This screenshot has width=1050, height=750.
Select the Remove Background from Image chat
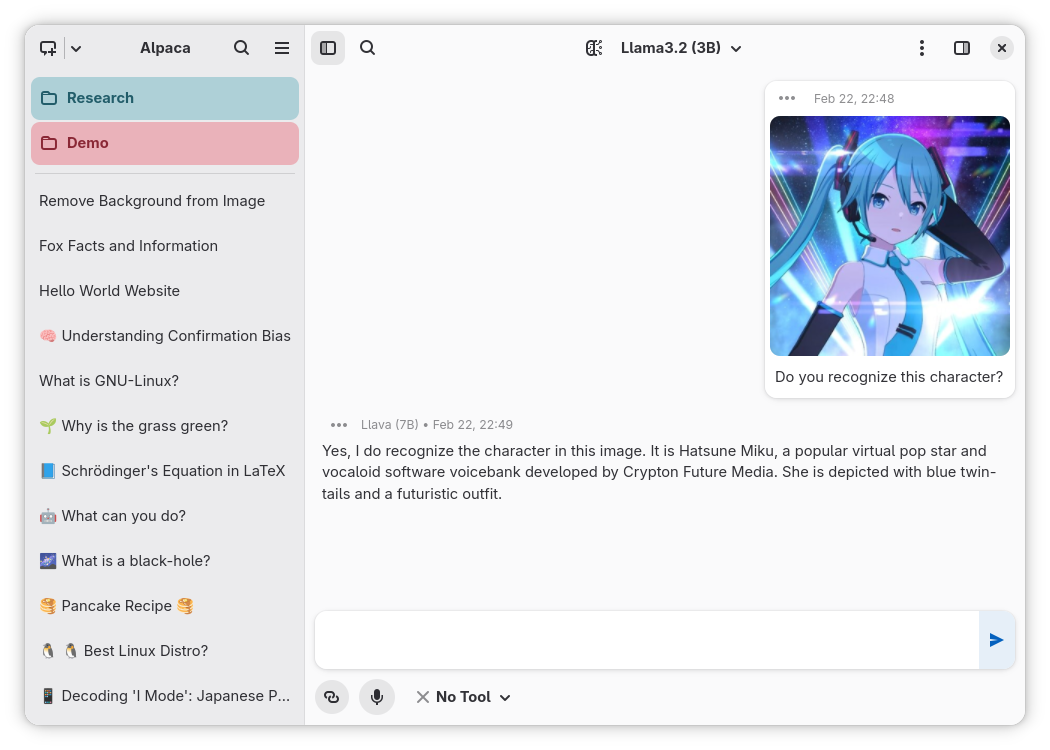point(165,201)
